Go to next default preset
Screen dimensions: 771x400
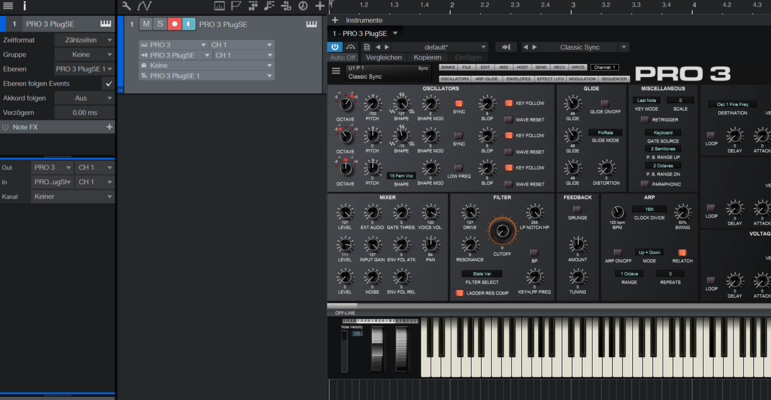[387, 47]
